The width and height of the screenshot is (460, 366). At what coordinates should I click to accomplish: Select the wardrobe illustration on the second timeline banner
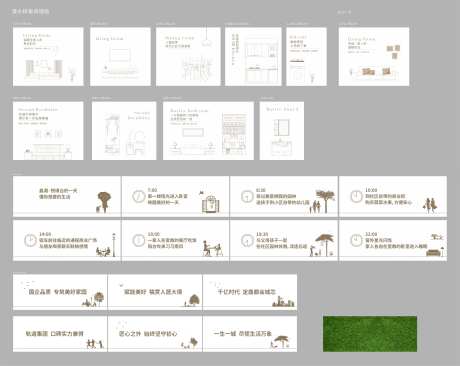pos(210,202)
